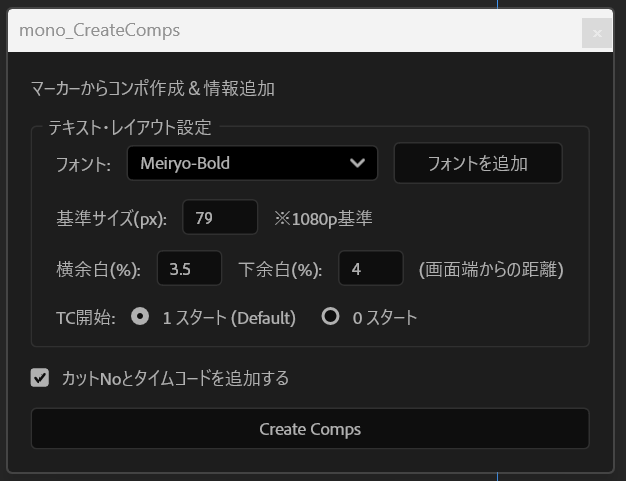Focus the 基準サイズ field showing 79

point(220,217)
